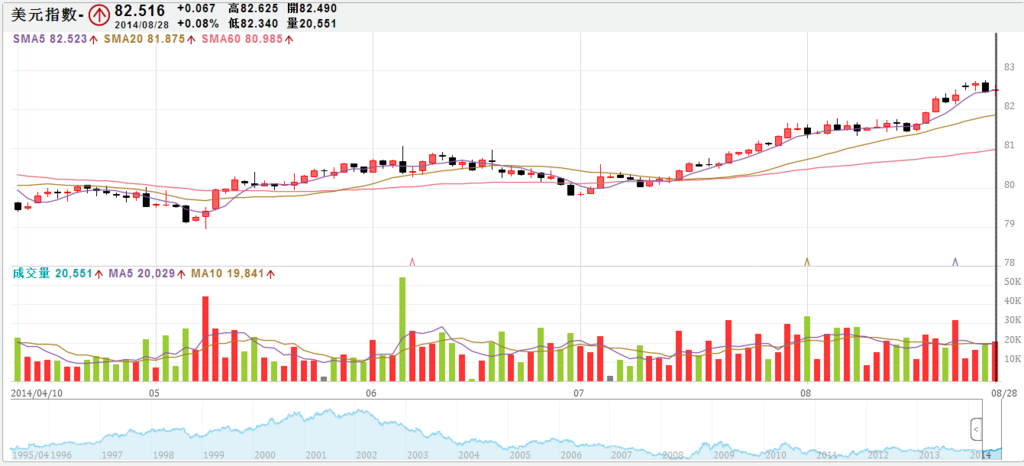Click the SMA5 82.523 legend label

point(50,39)
